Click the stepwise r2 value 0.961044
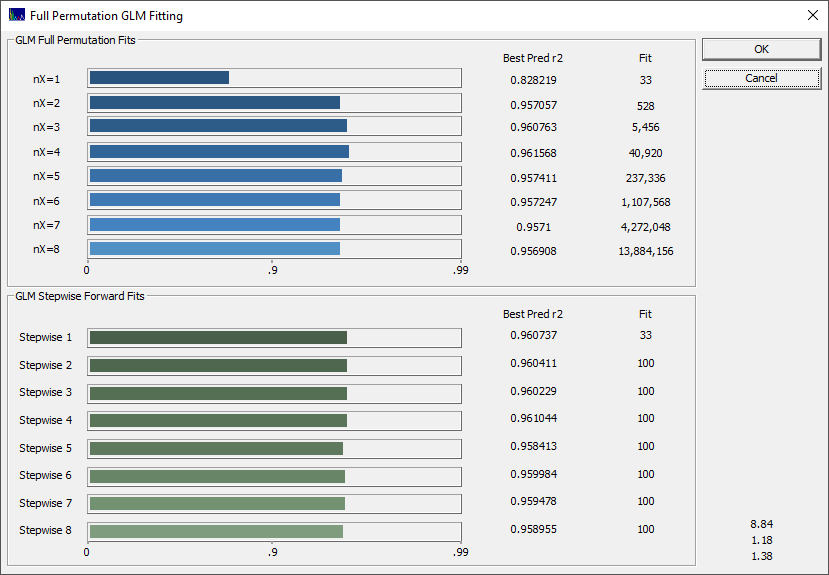The width and height of the screenshot is (829, 575). 533,419
